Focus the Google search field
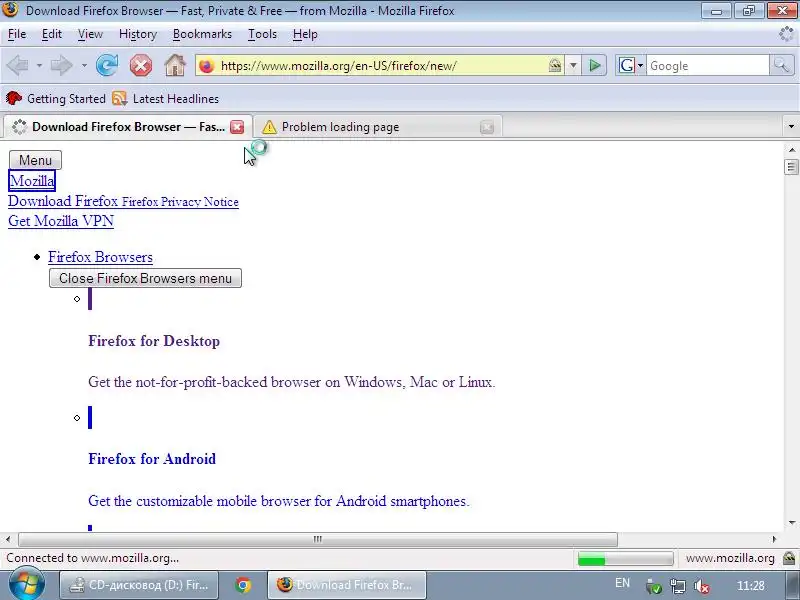This screenshot has width=800, height=600. pos(708,66)
